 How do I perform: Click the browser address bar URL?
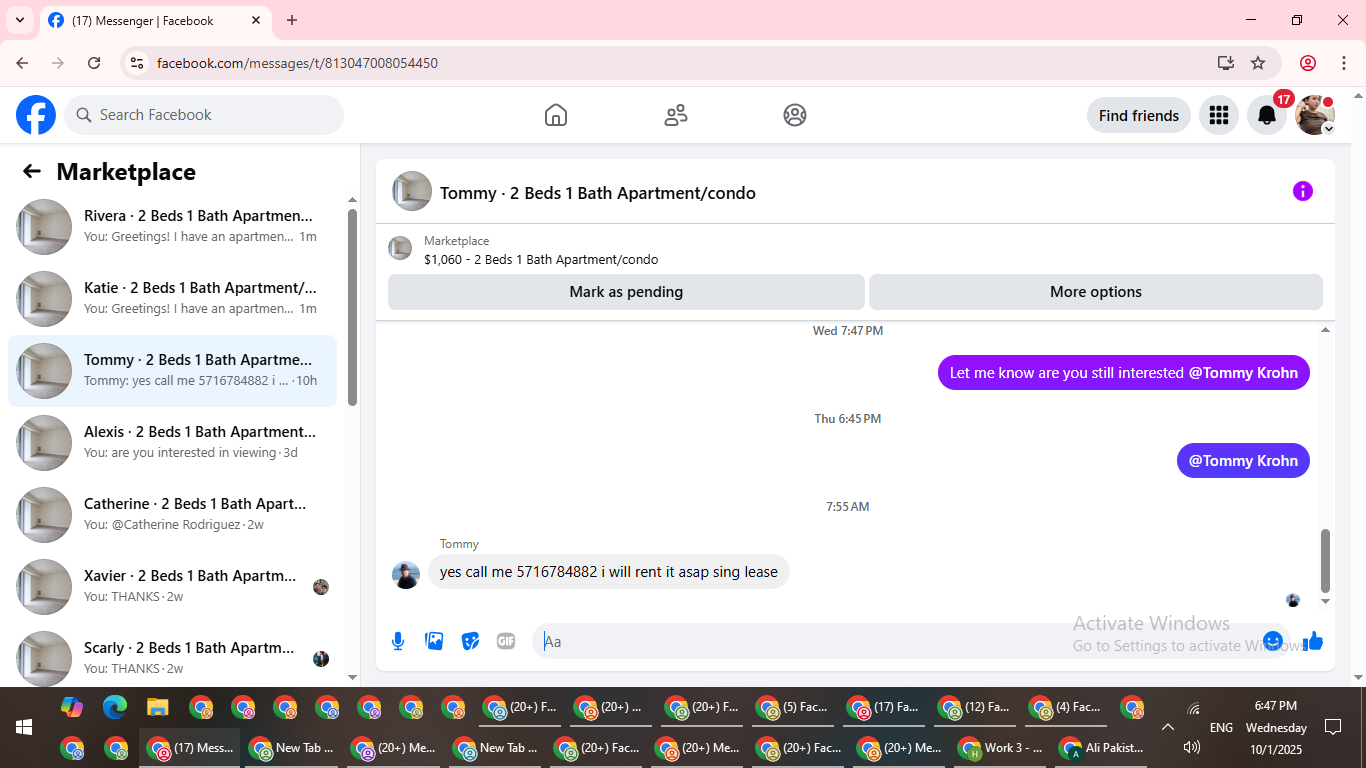coord(297,63)
